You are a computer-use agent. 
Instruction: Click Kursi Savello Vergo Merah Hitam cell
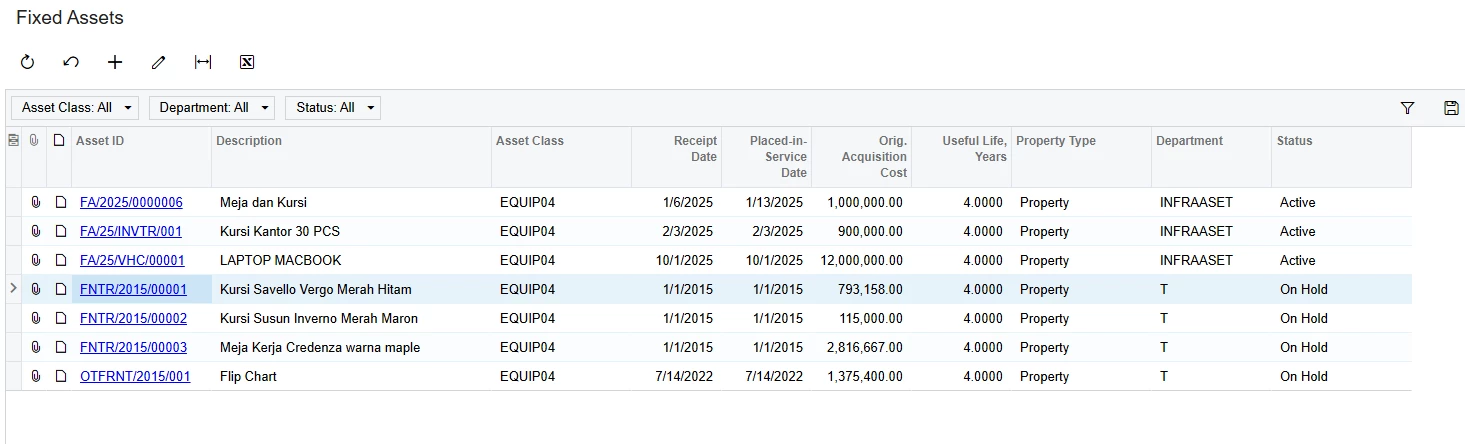[x=351, y=290]
